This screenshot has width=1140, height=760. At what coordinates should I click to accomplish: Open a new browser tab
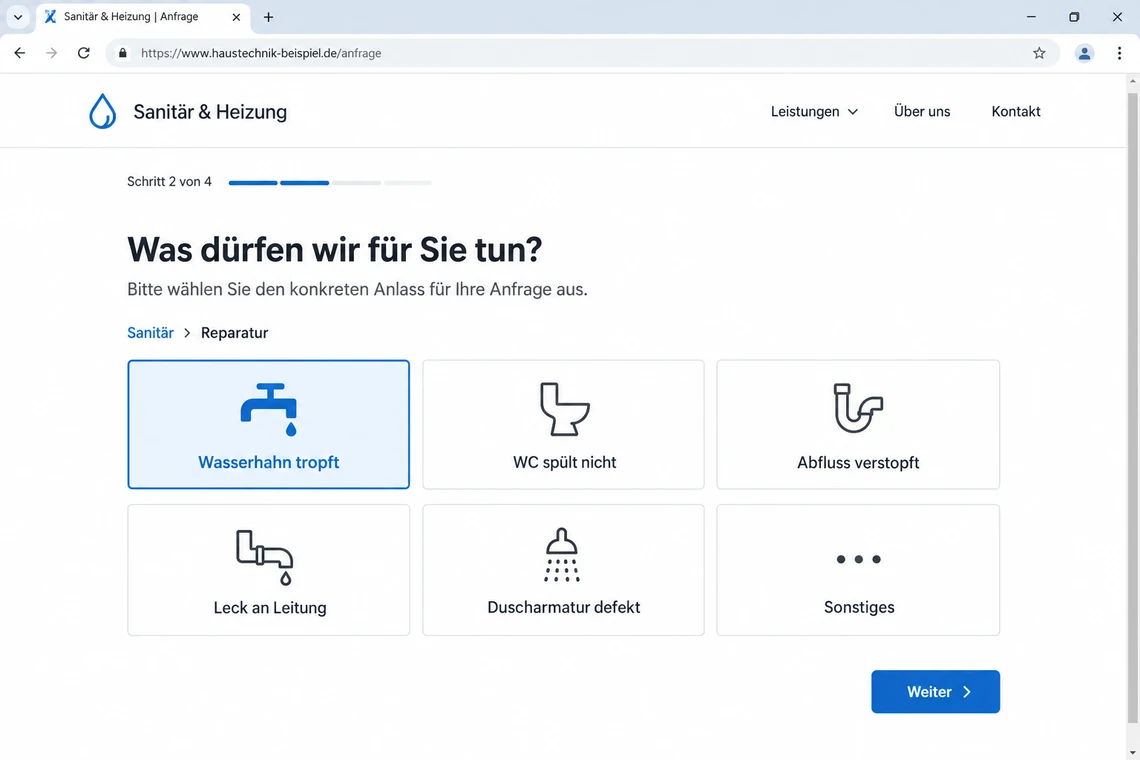268,17
